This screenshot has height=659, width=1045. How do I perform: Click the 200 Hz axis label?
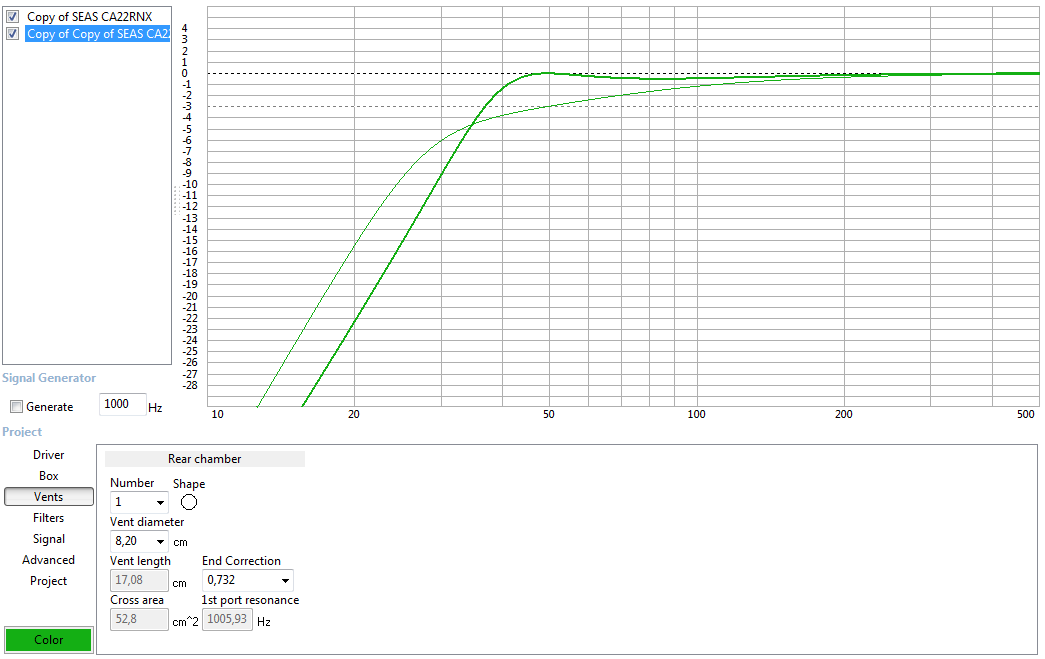tap(844, 414)
